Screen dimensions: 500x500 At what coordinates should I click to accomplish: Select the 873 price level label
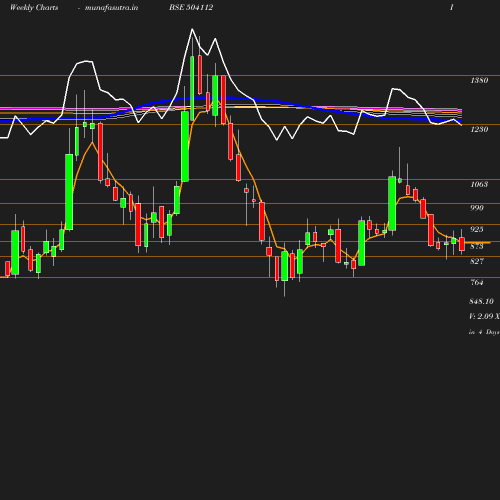477,246
